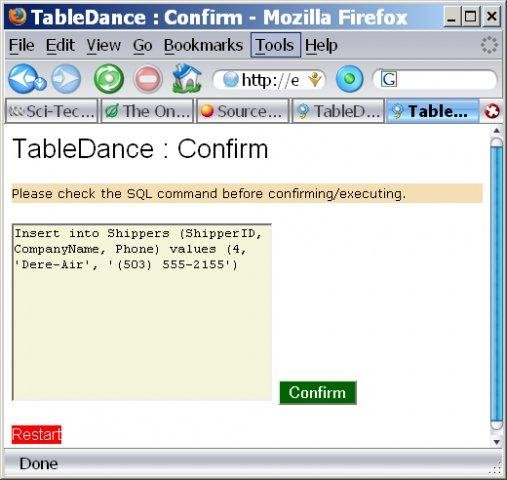507x480 pixels.
Task: Open the Back history dropdown arrow
Action: 41,83
